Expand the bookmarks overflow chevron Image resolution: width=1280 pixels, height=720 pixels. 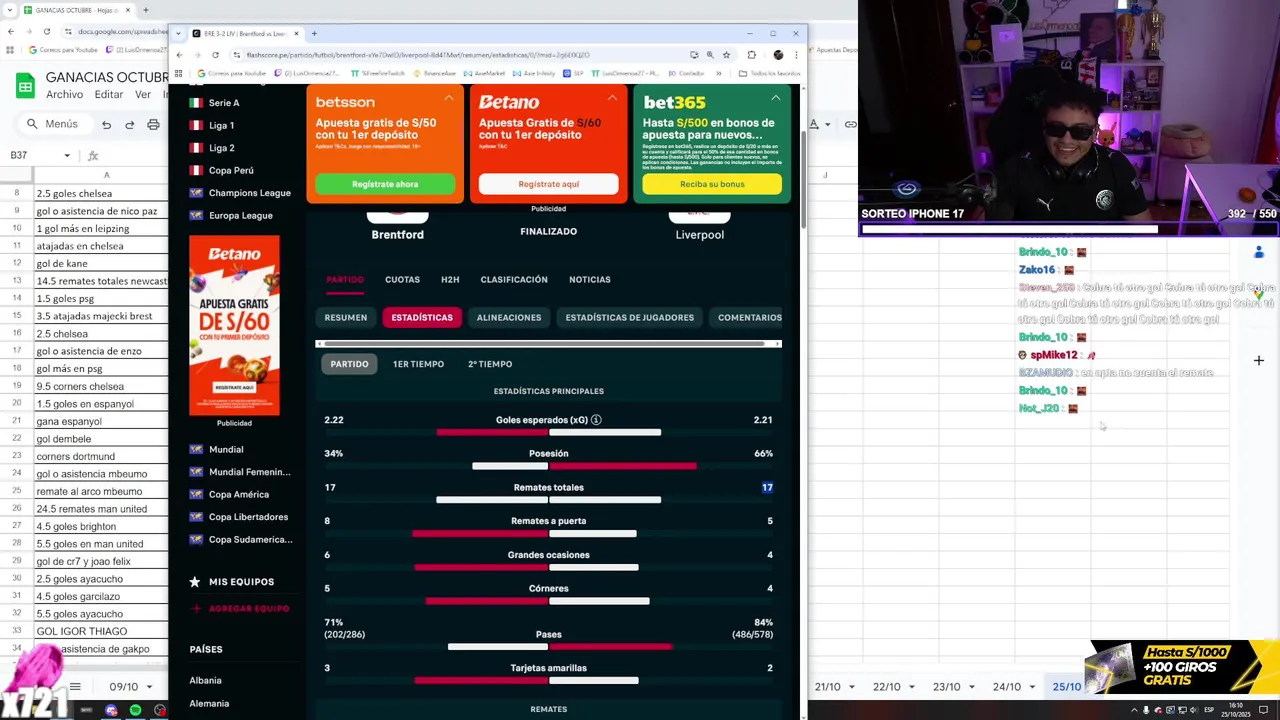pos(719,73)
